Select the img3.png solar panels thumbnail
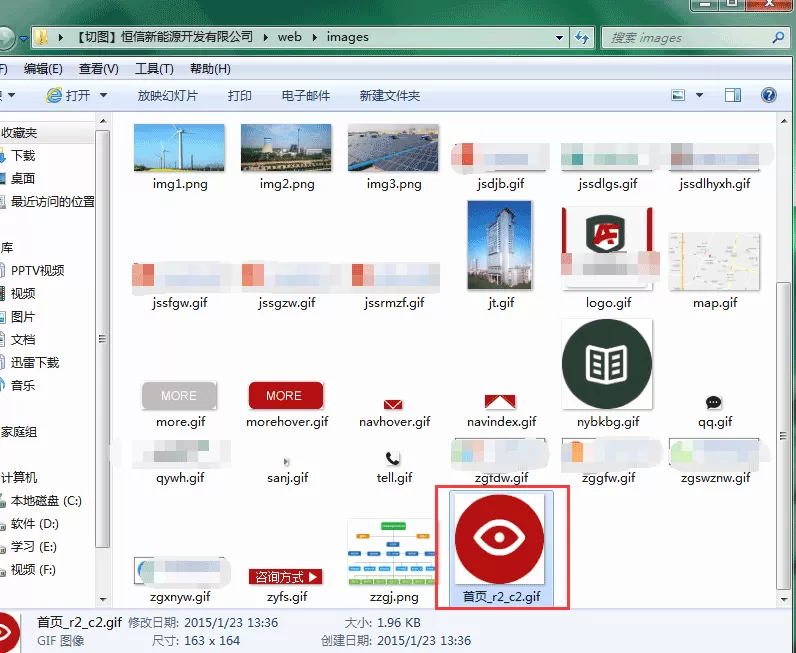796x653 pixels. pyautogui.click(x=393, y=148)
